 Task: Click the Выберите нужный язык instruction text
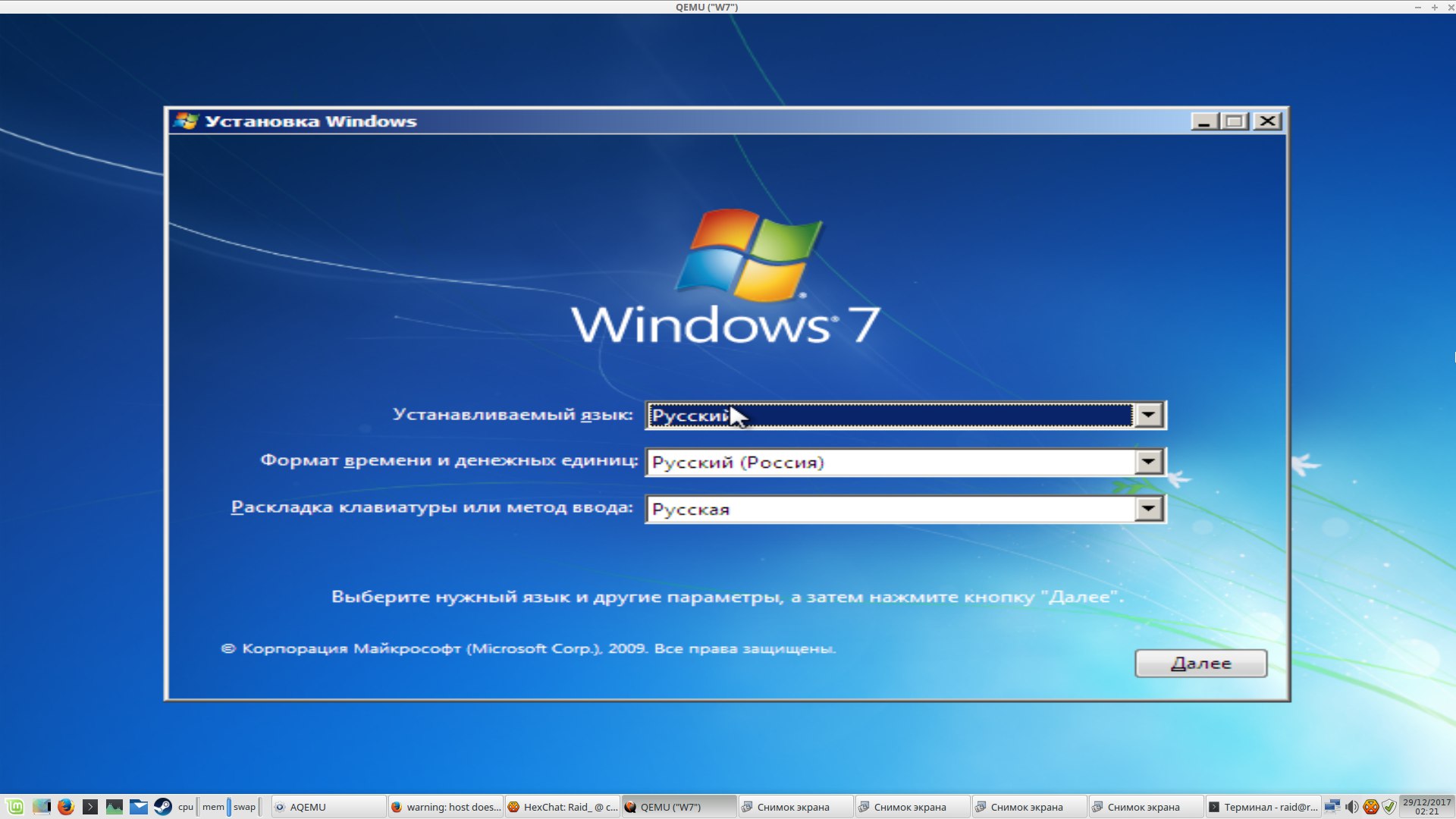click(727, 598)
